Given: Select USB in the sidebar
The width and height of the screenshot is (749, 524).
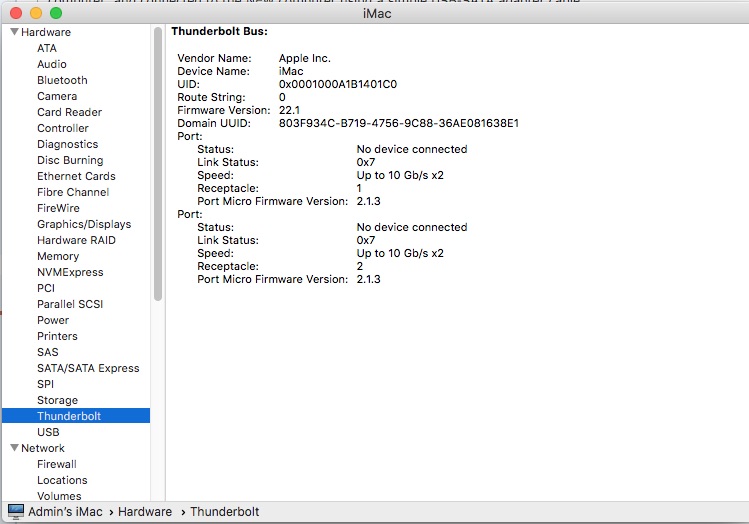Looking at the screenshot, I should pyautogui.click(x=48, y=432).
